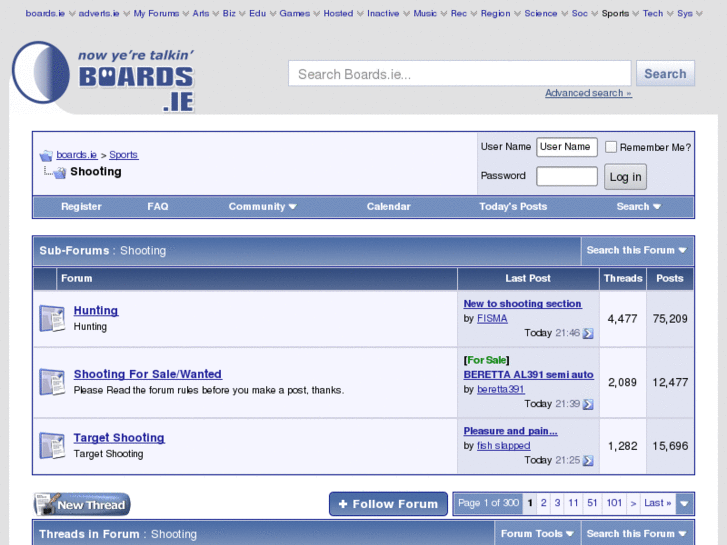Open Today's Posts
Viewport: 727px width, 545px height.
point(513,206)
